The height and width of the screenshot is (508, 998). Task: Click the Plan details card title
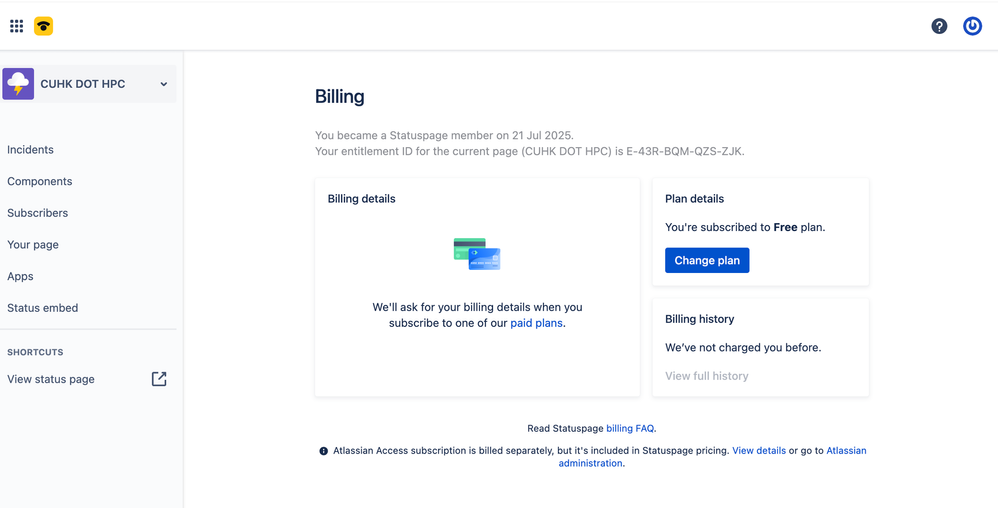click(694, 199)
